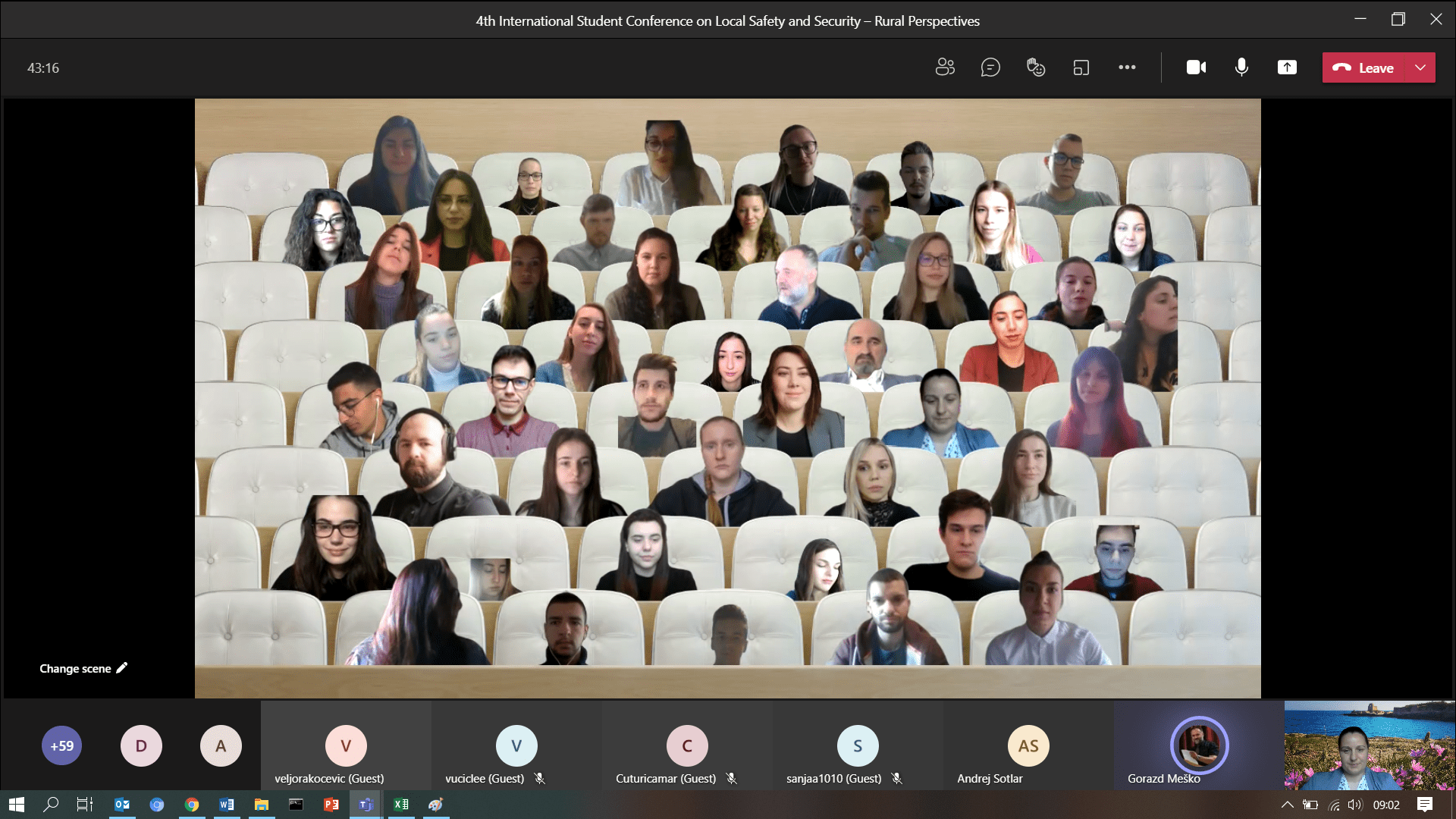
Task: Open Command Prompt from taskbar
Action: [297, 805]
